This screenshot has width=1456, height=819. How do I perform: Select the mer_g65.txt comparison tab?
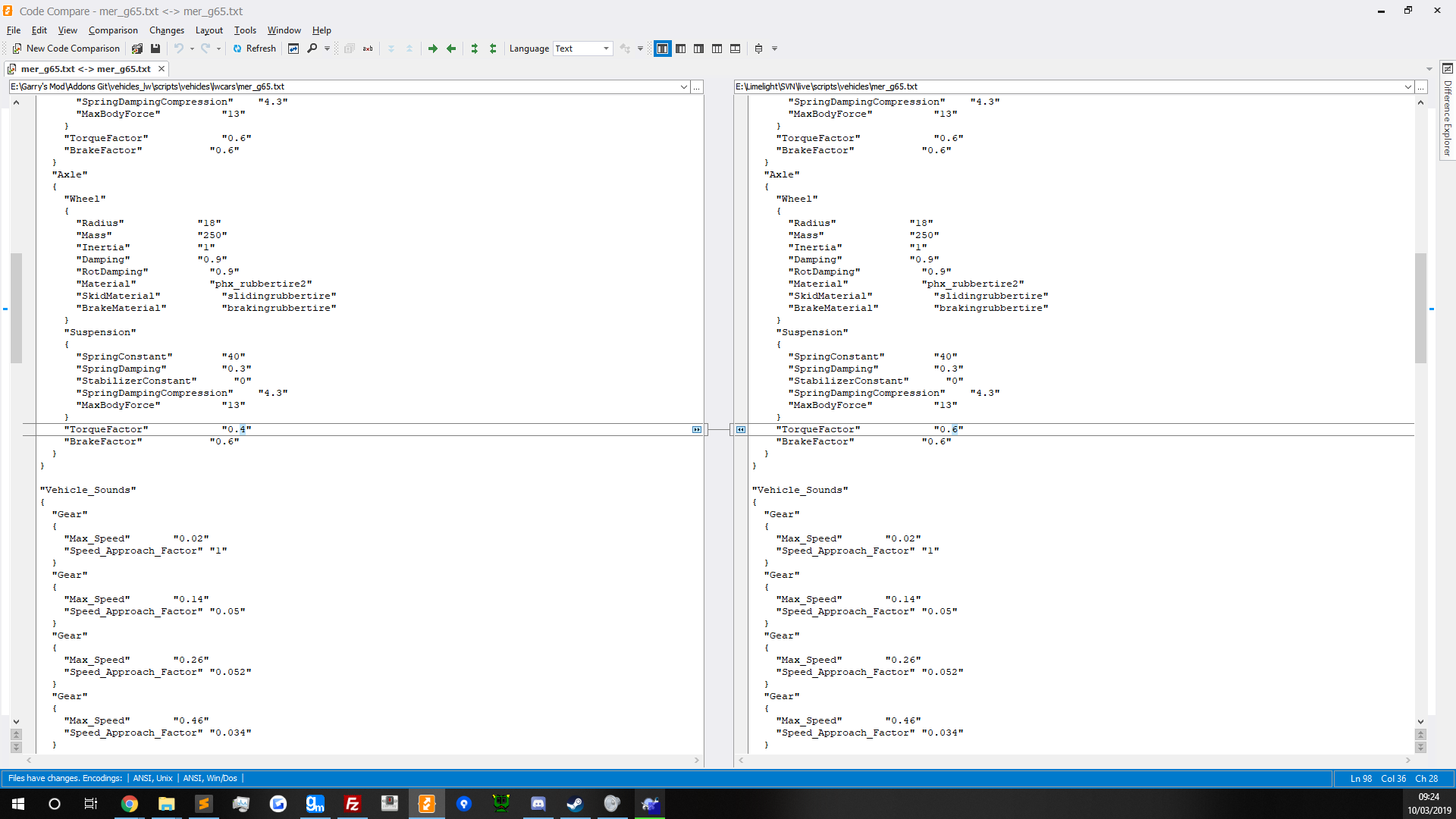coord(85,69)
